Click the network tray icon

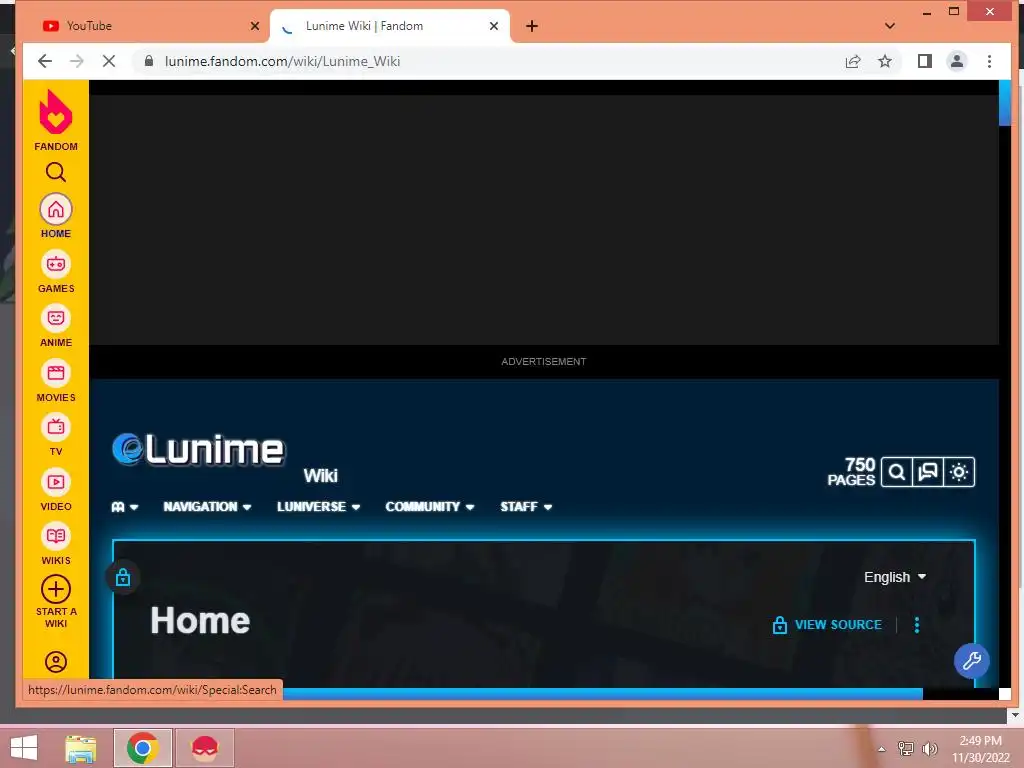click(x=906, y=749)
